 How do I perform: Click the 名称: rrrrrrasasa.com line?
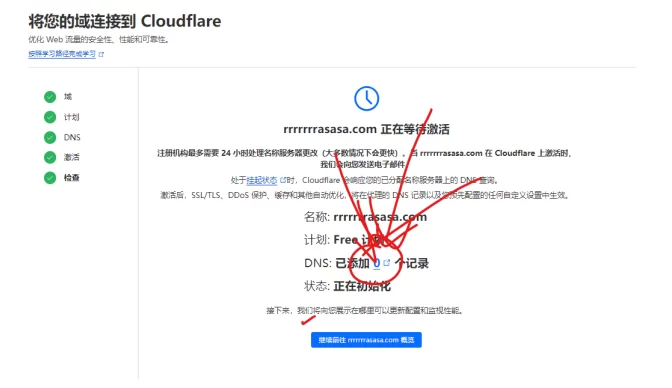tap(366, 217)
